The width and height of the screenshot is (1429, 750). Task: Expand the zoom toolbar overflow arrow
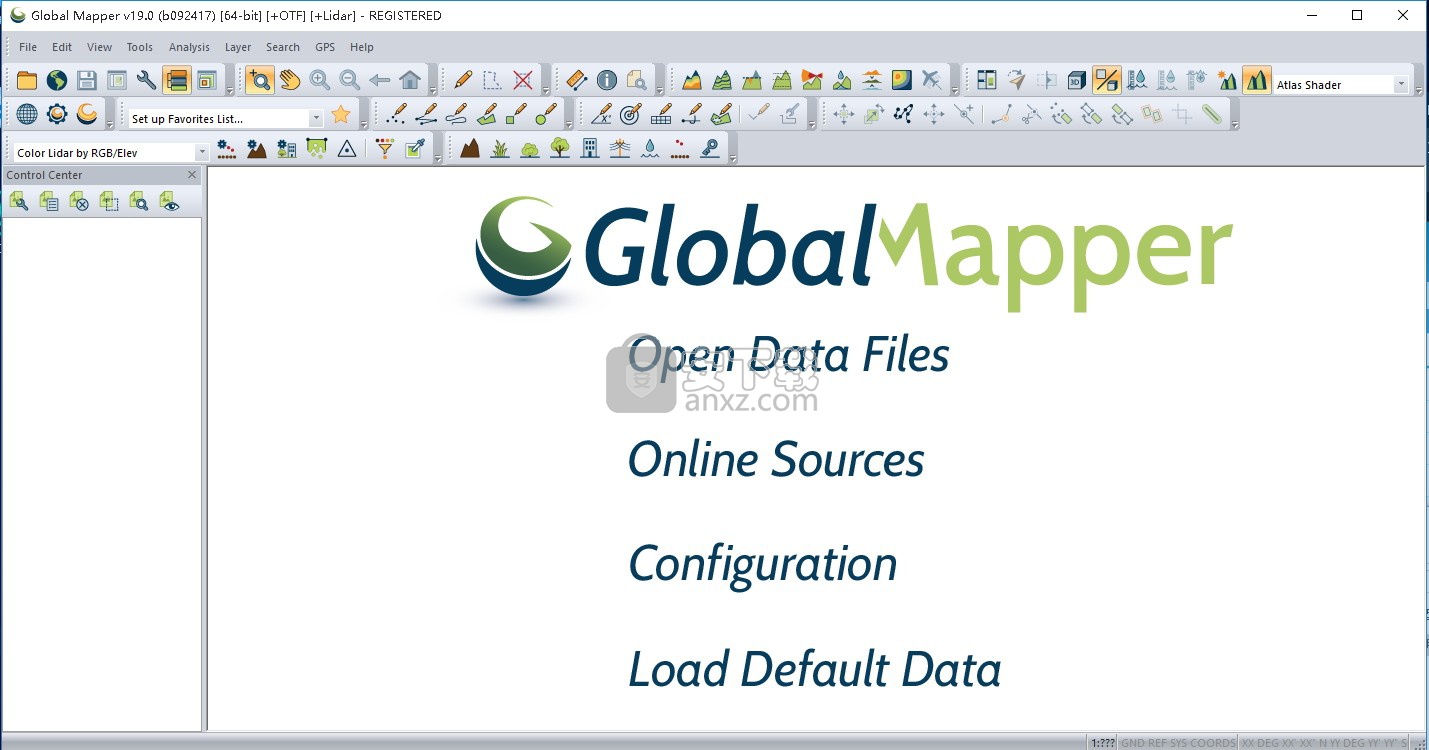(432, 89)
